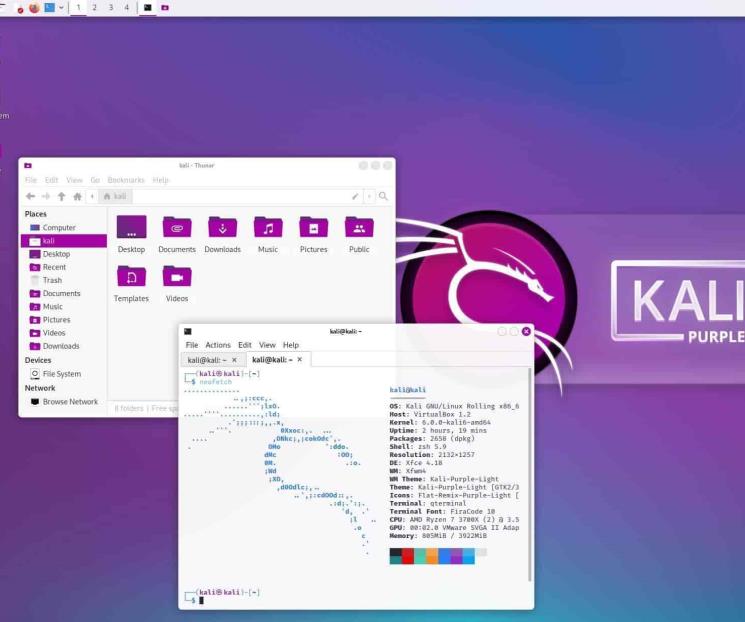Open the Actions menu in terminal

[217, 345]
